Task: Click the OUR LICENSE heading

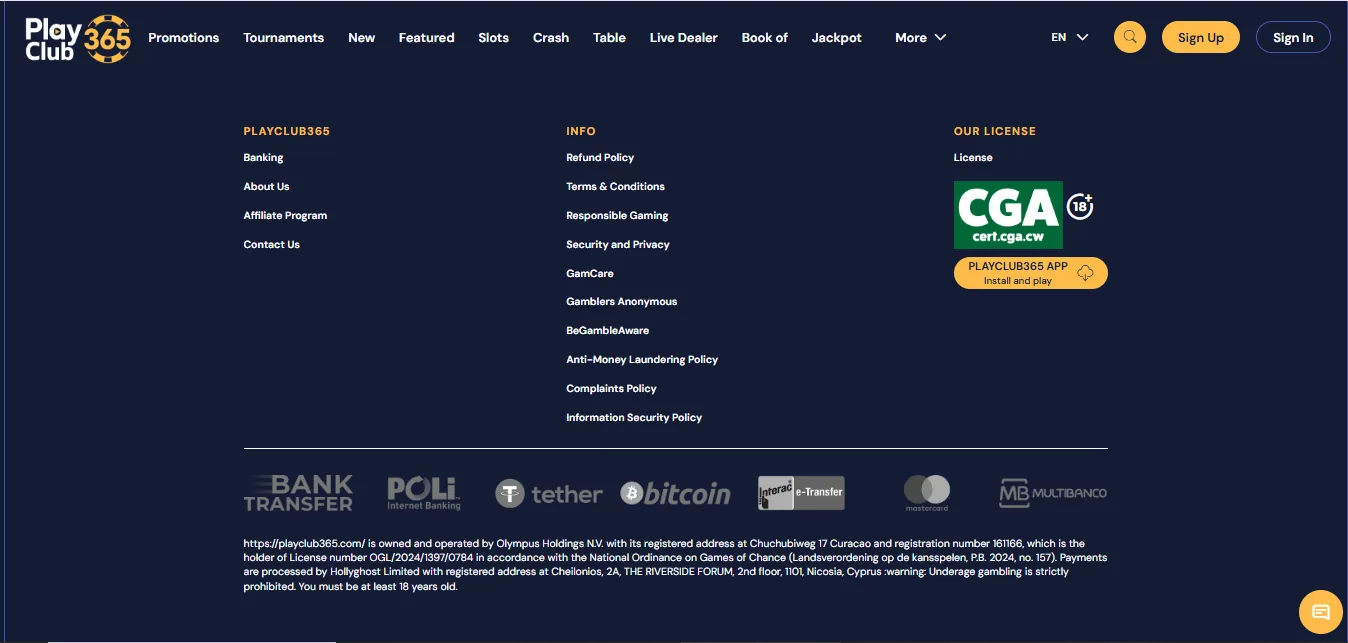Action: [995, 131]
